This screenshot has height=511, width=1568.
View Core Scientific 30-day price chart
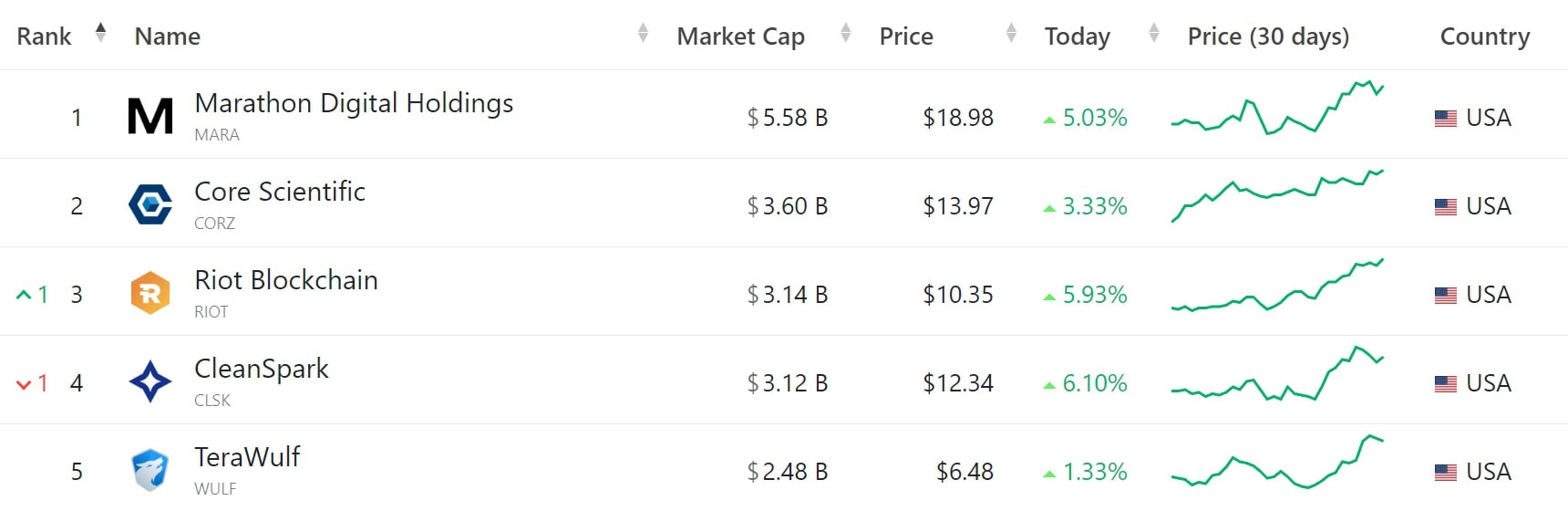coord(1277,196)
